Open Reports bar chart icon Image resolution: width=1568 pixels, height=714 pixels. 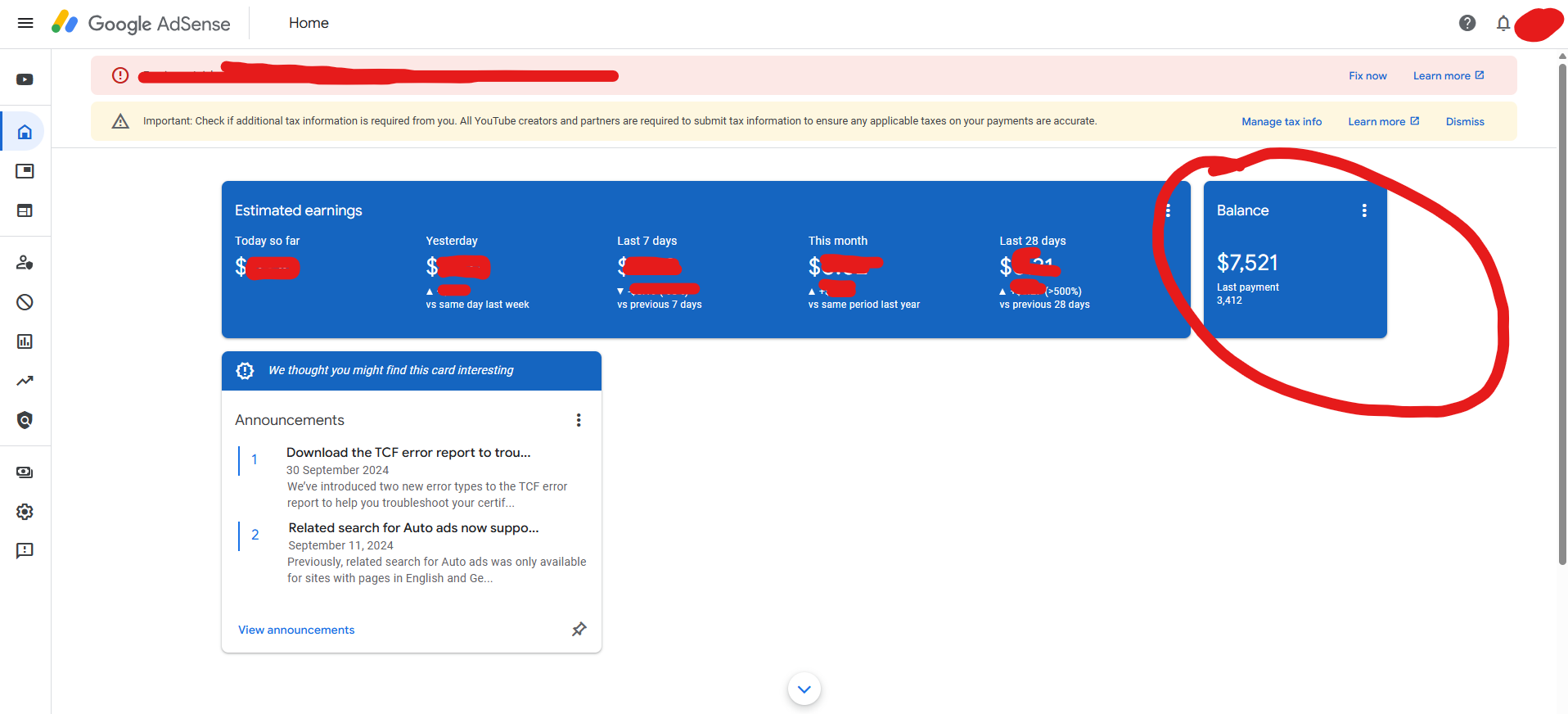[x=25, y=341]
